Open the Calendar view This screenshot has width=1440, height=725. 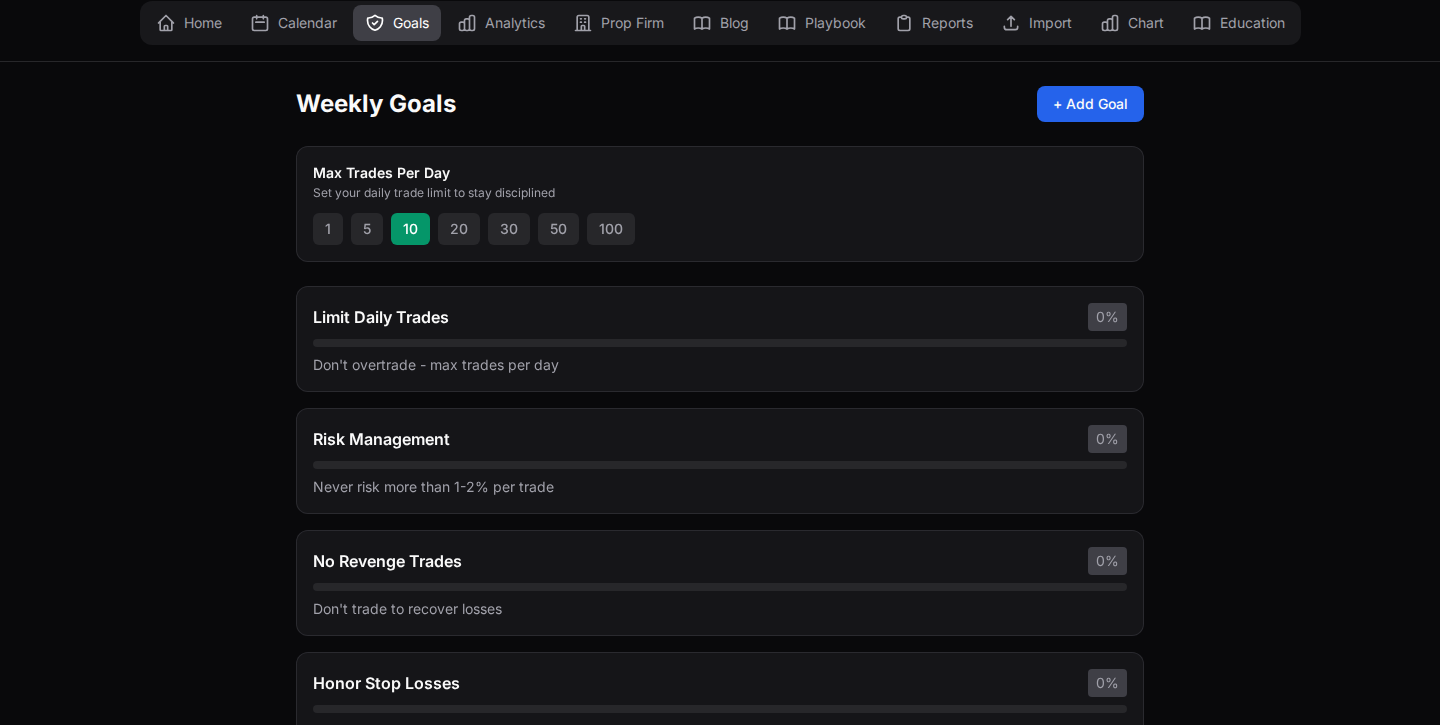[293, 22]
